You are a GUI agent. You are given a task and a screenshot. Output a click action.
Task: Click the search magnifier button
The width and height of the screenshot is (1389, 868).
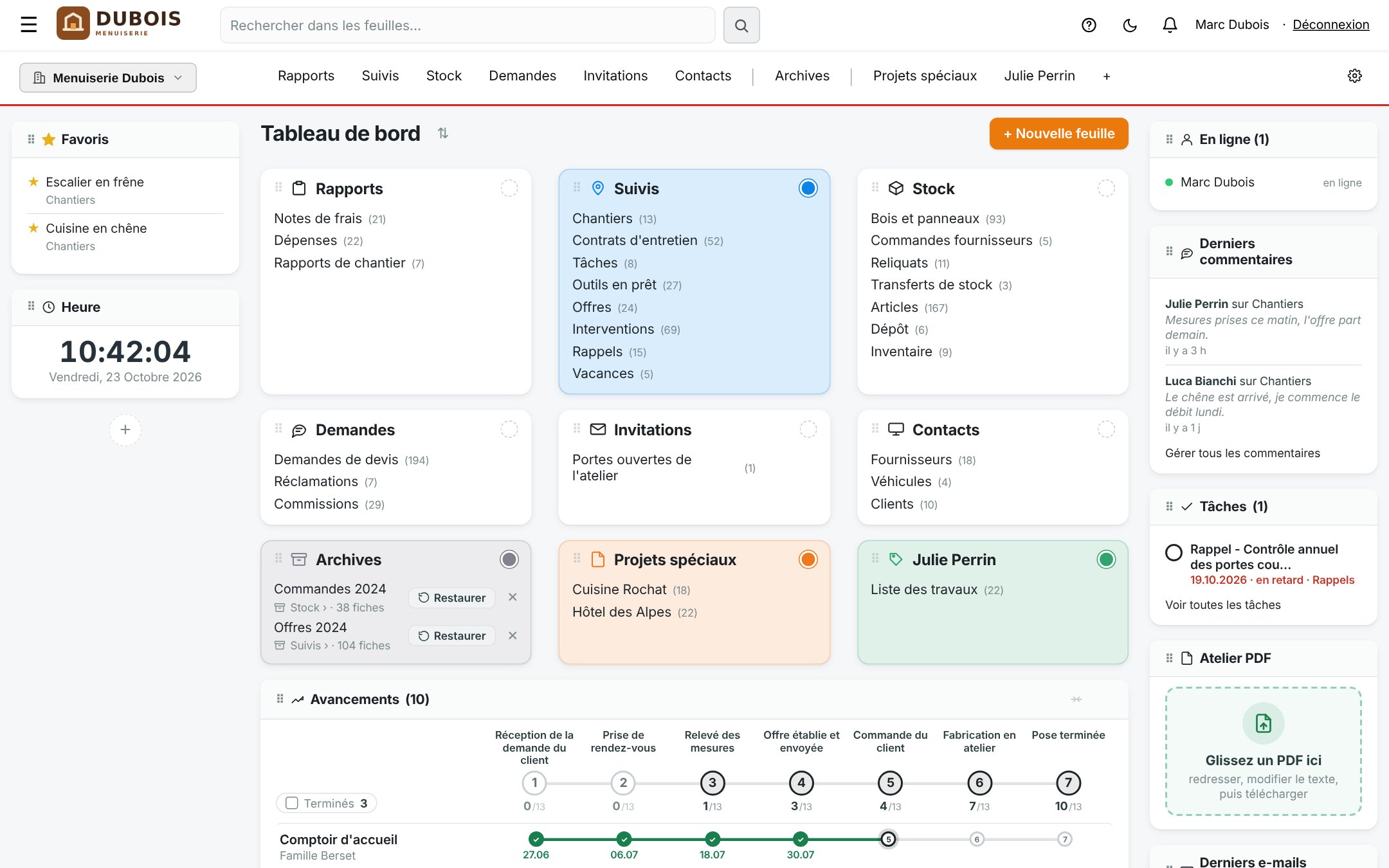tap(741, 25)
